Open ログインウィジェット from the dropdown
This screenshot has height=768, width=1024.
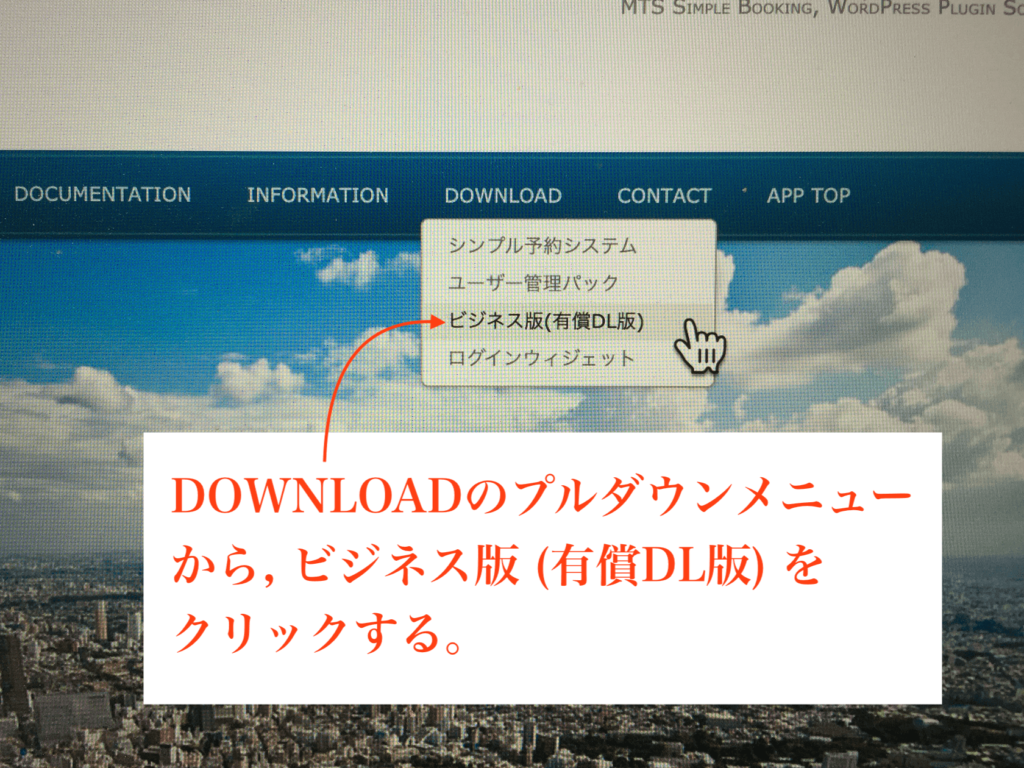tap(541, 358)
